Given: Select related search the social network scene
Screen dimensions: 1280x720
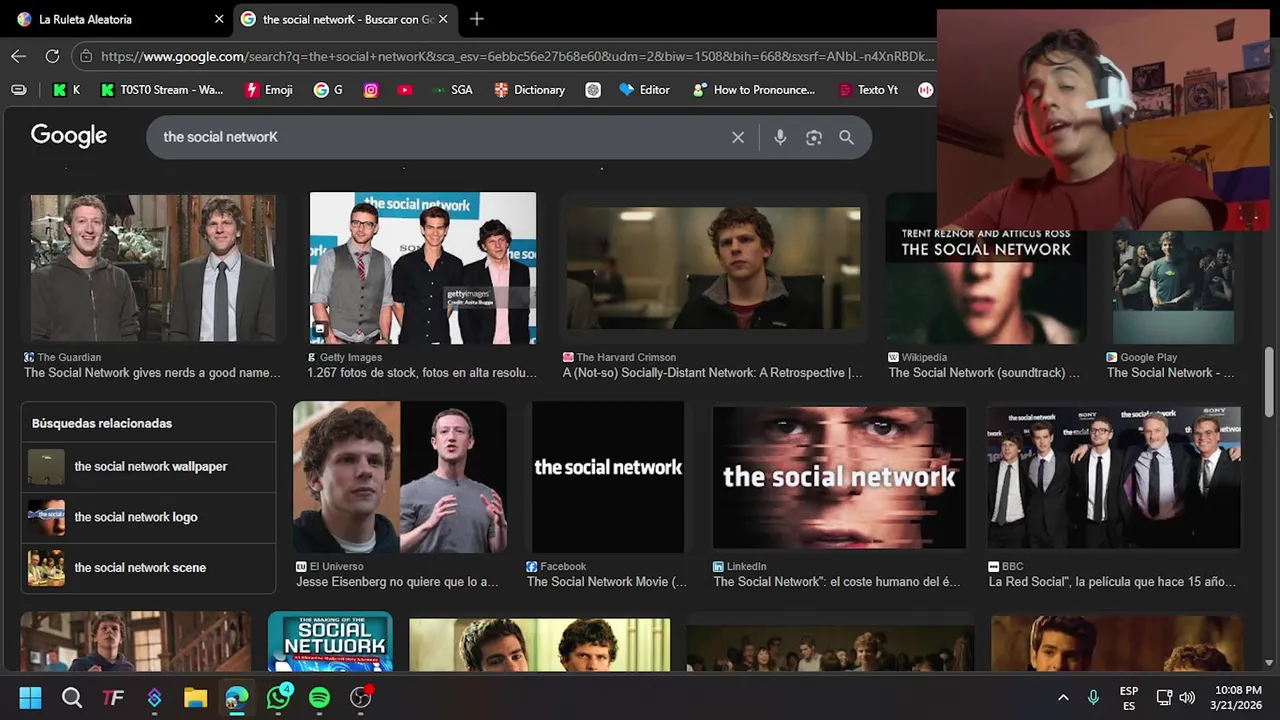Looking at the screenshot, I should [x=149, y=568].
